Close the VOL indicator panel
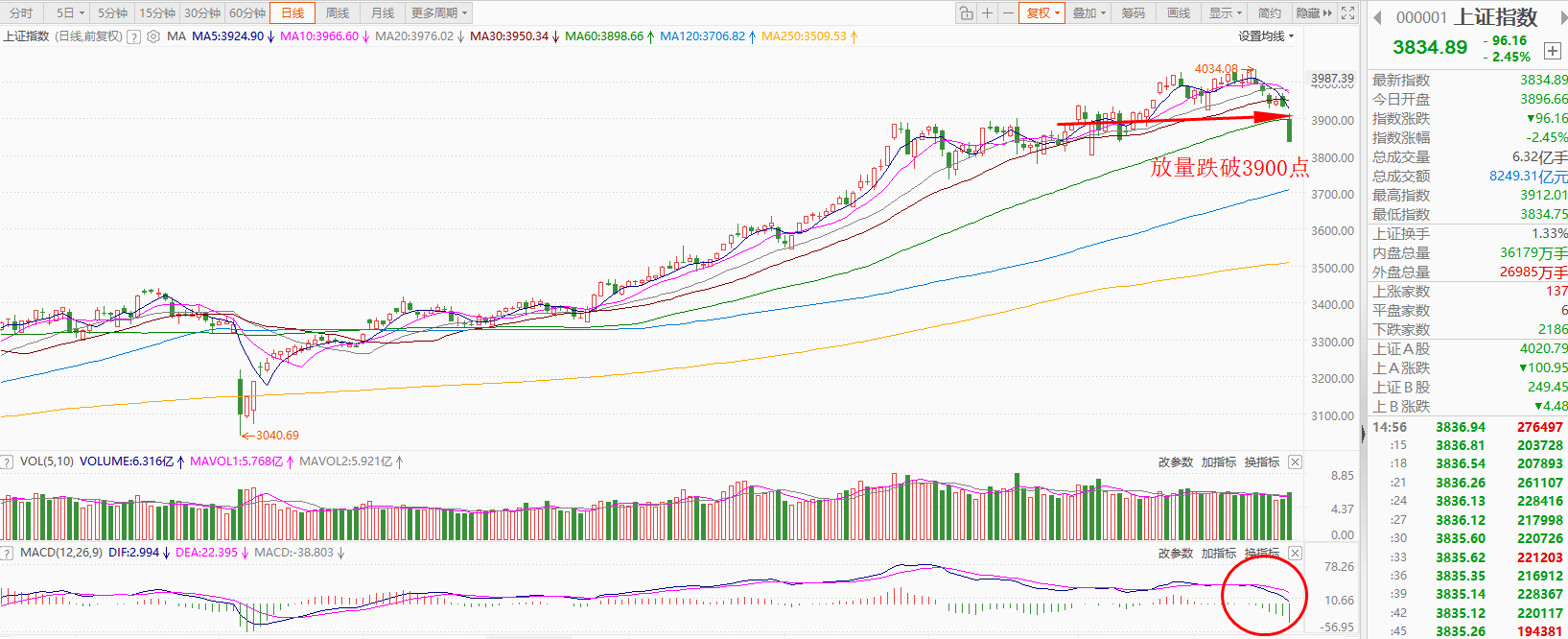Screen dimensions: 1568x639 click(1295, 461)
